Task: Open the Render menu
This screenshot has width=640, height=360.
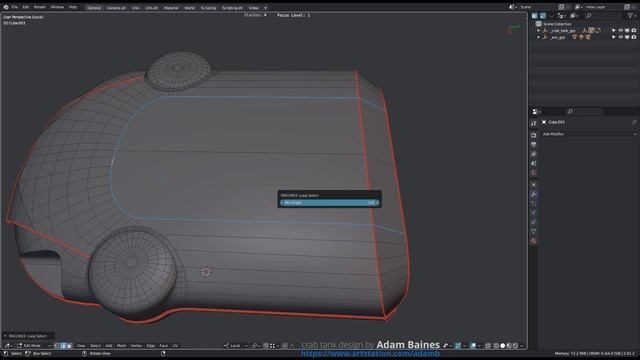Action: (40, 7)
